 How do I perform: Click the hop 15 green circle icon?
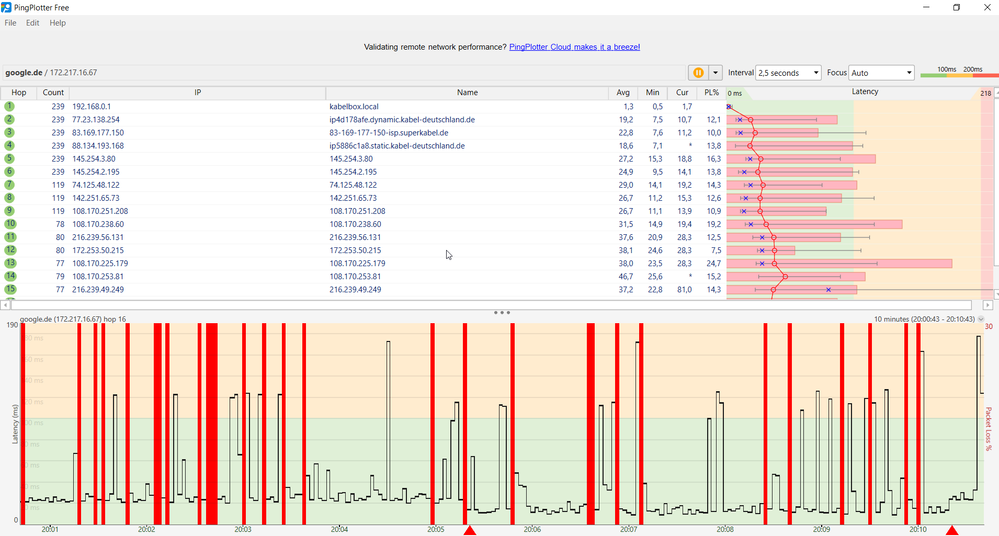pyautogui.click(x=10, y=289)
